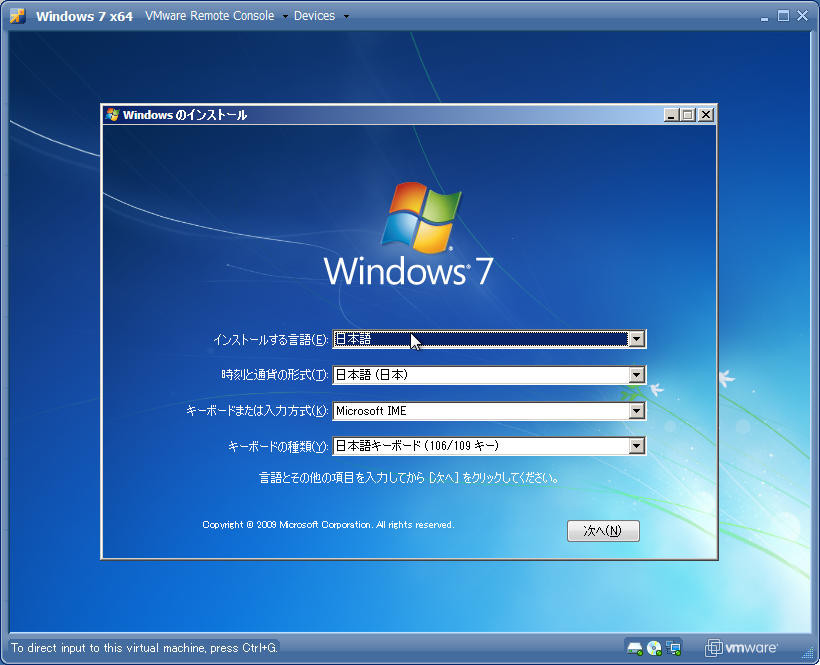Click the Microsoft IME field
Image resolution: width=820 pixels, height=665 pixels.
tap(489, 411)
